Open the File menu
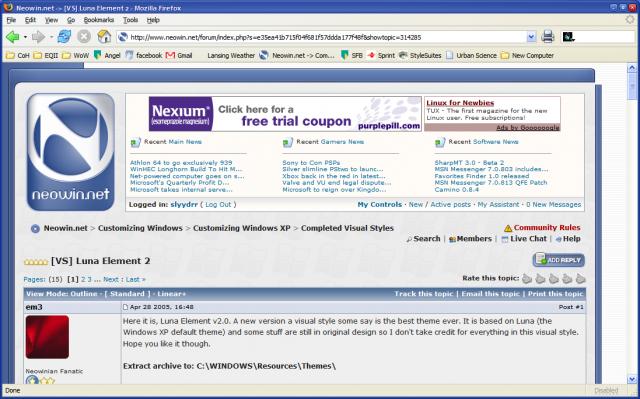The width and height of the screenshot is (640, 399). [x=11, y=20]
